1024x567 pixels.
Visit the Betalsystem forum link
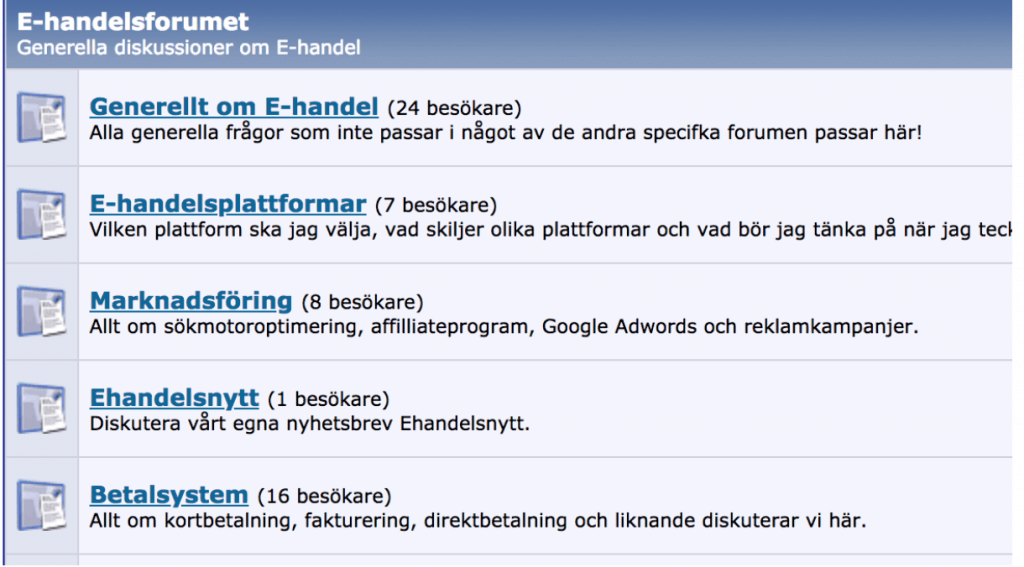[169, 495]
